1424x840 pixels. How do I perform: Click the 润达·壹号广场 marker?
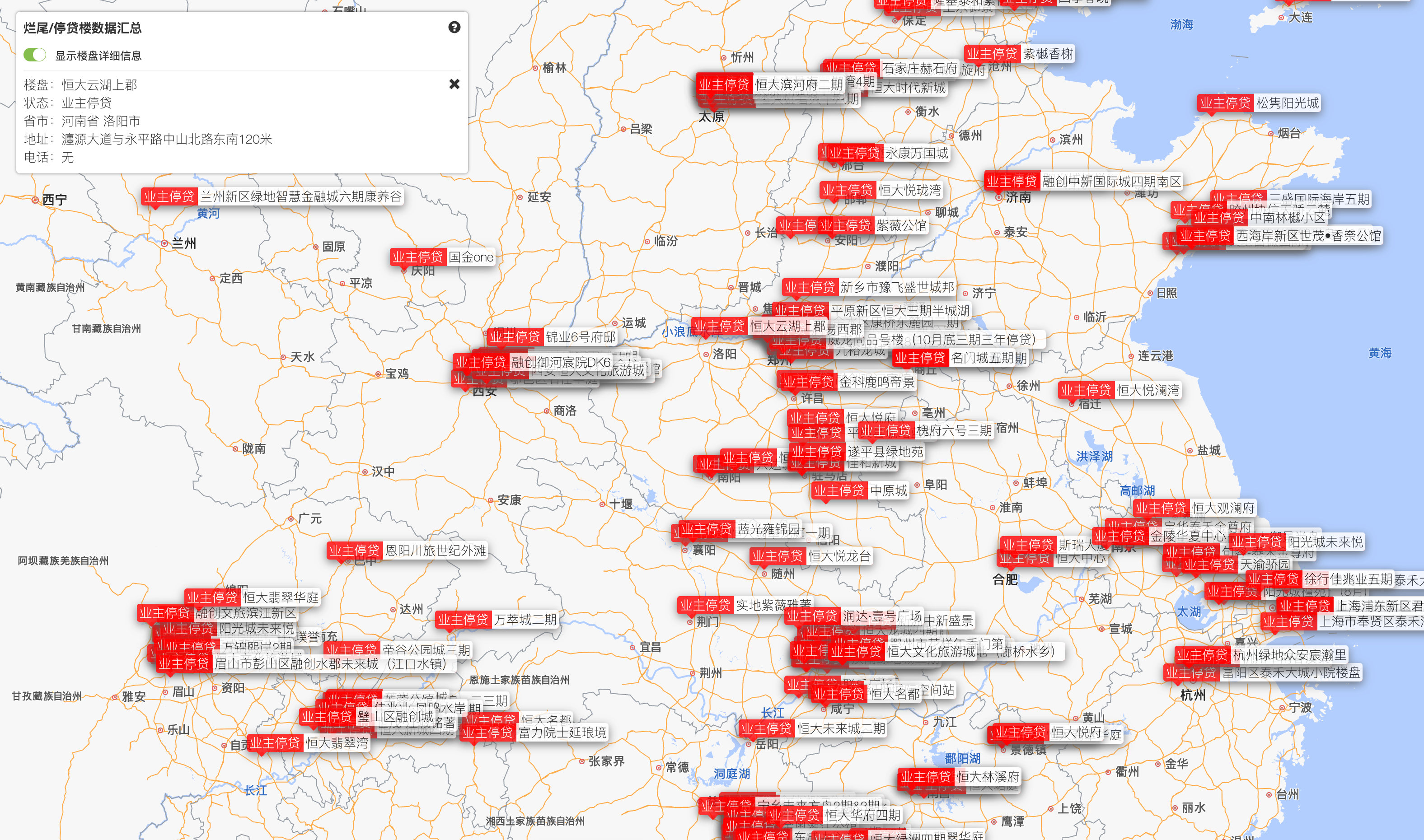pos(854,615)
